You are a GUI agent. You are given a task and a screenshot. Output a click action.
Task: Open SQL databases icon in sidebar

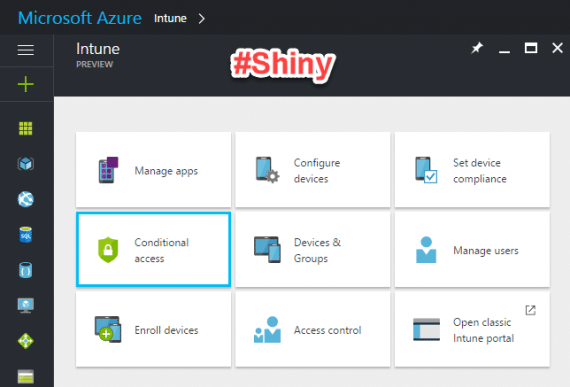[x=25, y=235]
